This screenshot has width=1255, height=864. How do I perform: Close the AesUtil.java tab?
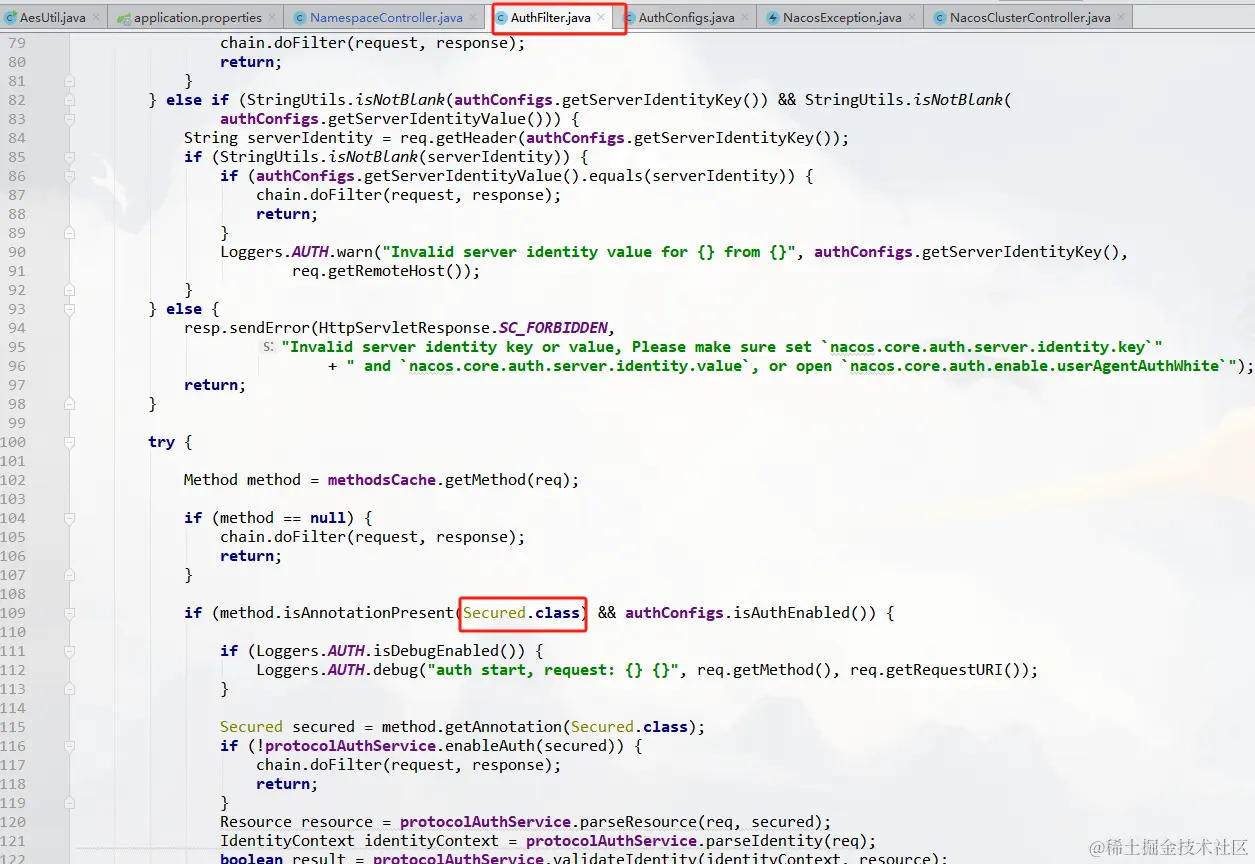(x=96, y=18)
